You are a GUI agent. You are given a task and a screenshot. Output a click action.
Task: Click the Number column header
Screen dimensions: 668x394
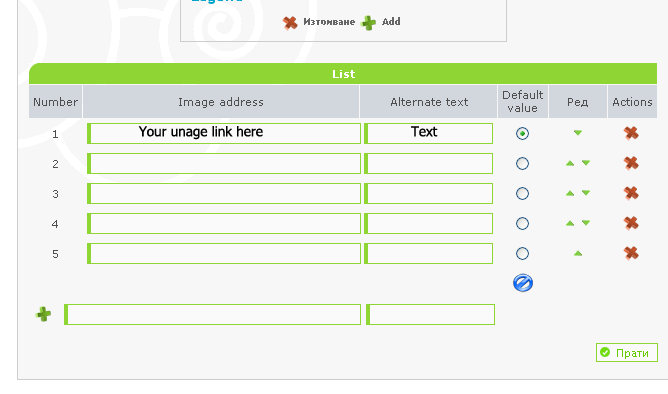pos(55,102)
